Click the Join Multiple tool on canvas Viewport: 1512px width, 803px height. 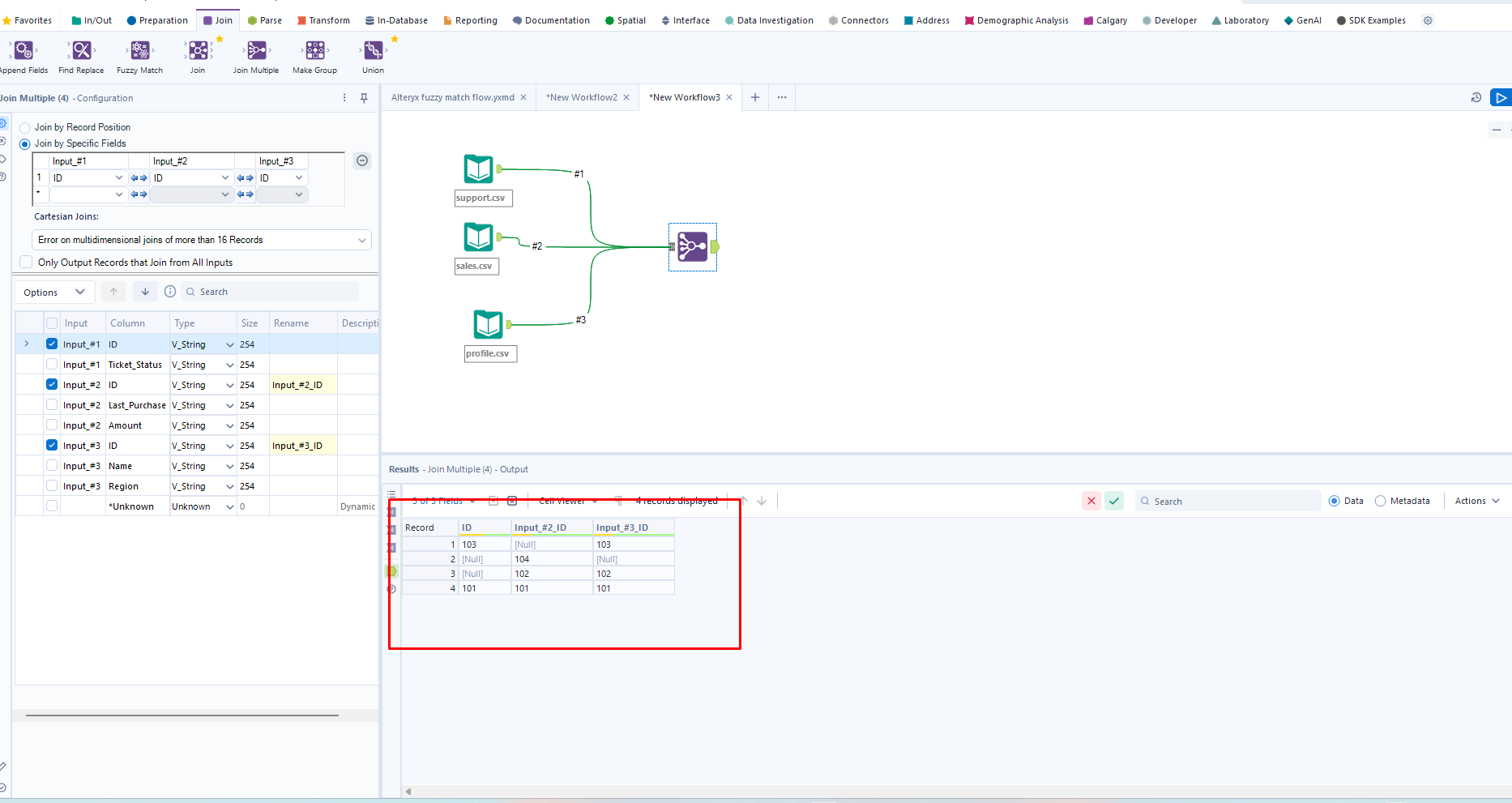pyautogui.click(x=692, y=247)
